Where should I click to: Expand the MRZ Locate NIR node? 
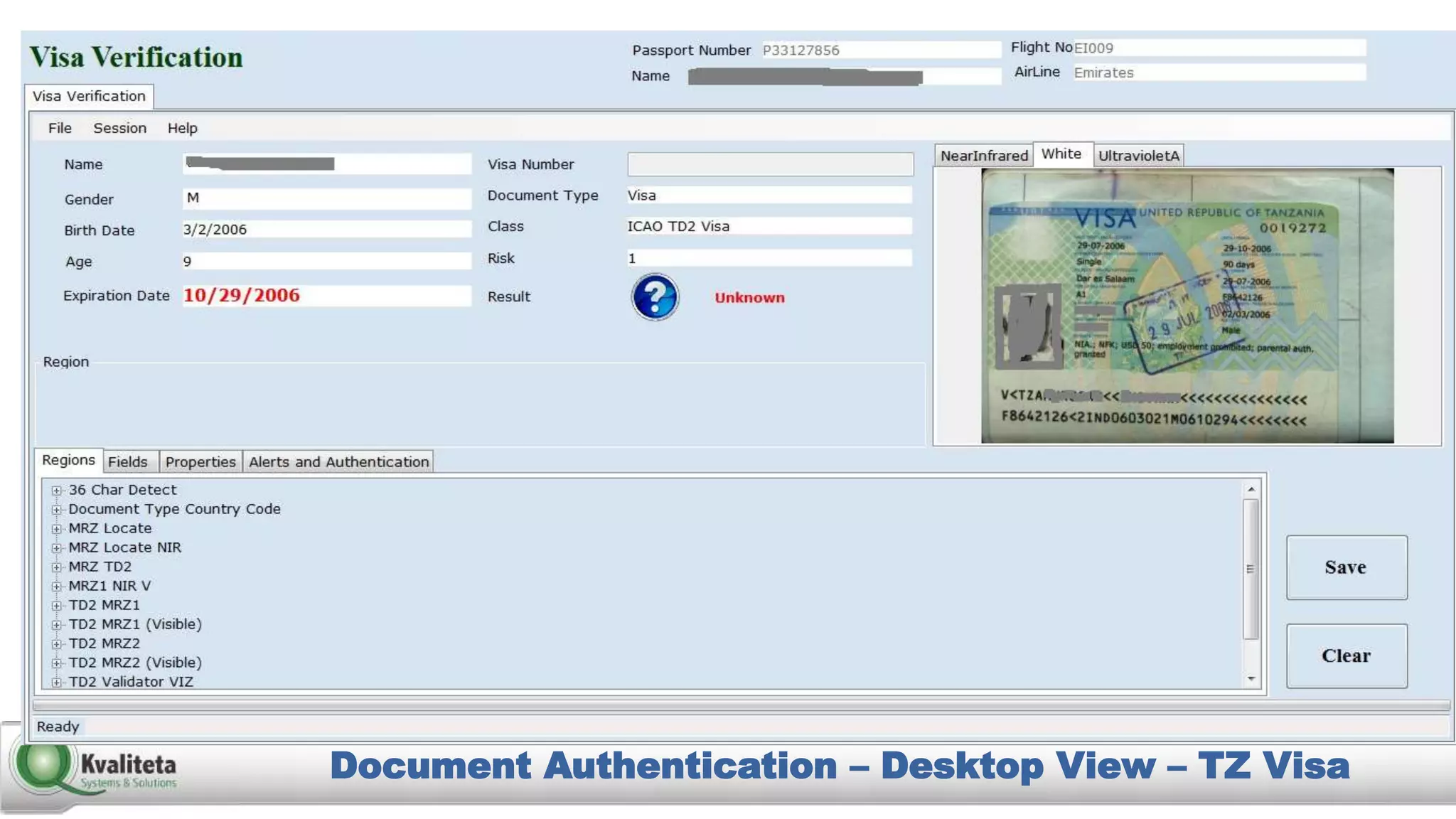click(57, 548)
